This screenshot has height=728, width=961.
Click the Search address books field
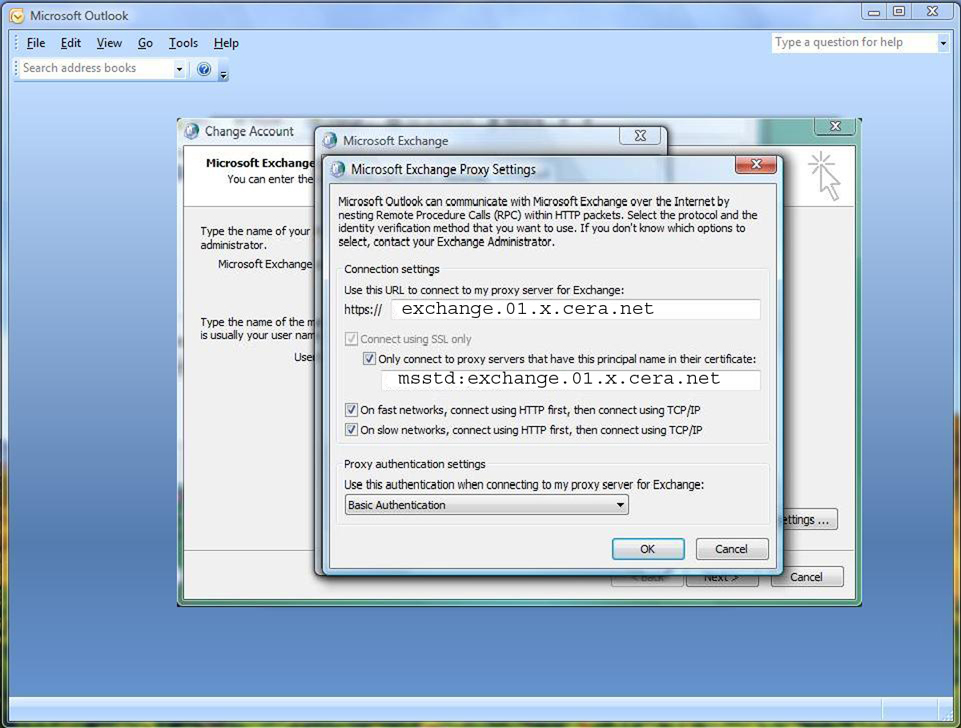(x=96, y=68)
